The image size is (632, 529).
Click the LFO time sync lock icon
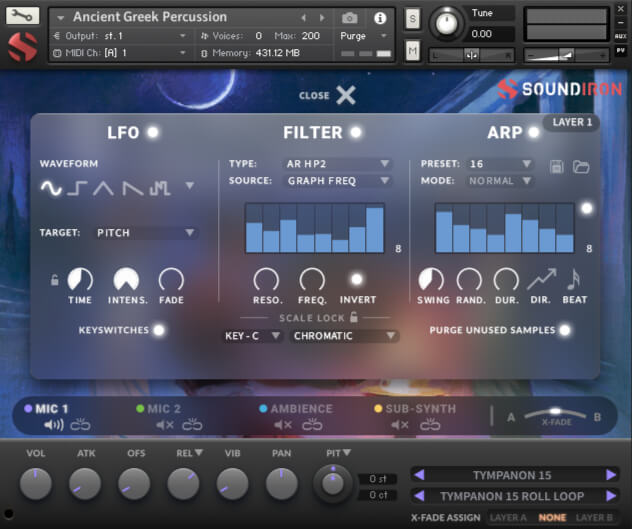coord(54,279)
